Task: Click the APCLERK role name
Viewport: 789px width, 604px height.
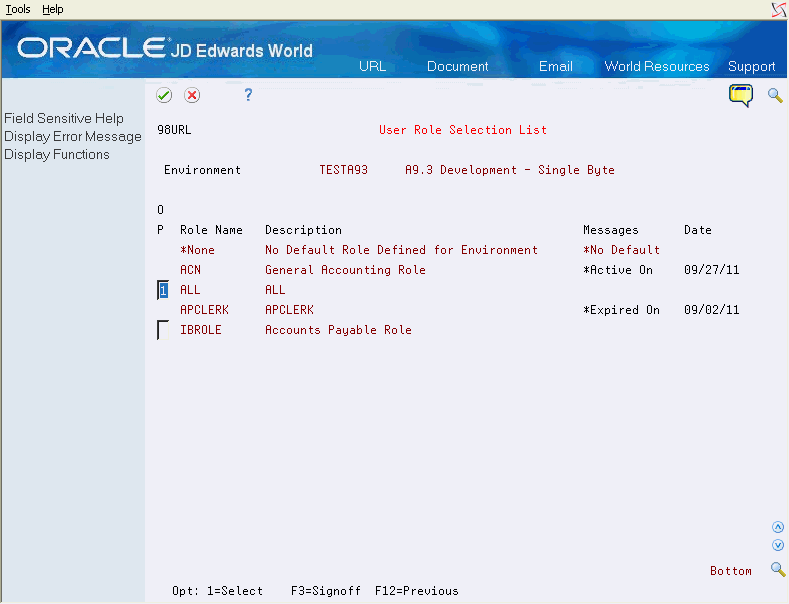Action: click(x=204, y=310)
